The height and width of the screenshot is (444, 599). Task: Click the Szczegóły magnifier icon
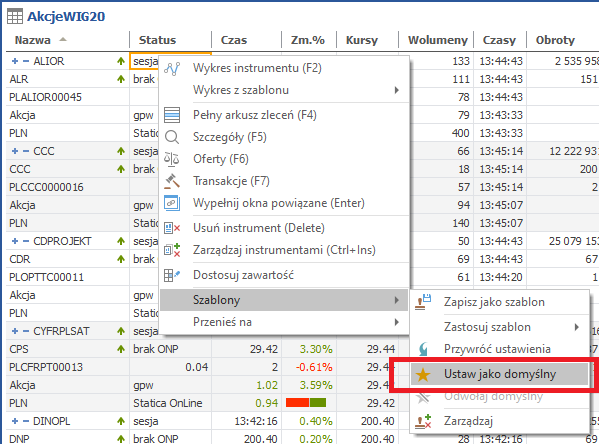(x=172, y=137)
